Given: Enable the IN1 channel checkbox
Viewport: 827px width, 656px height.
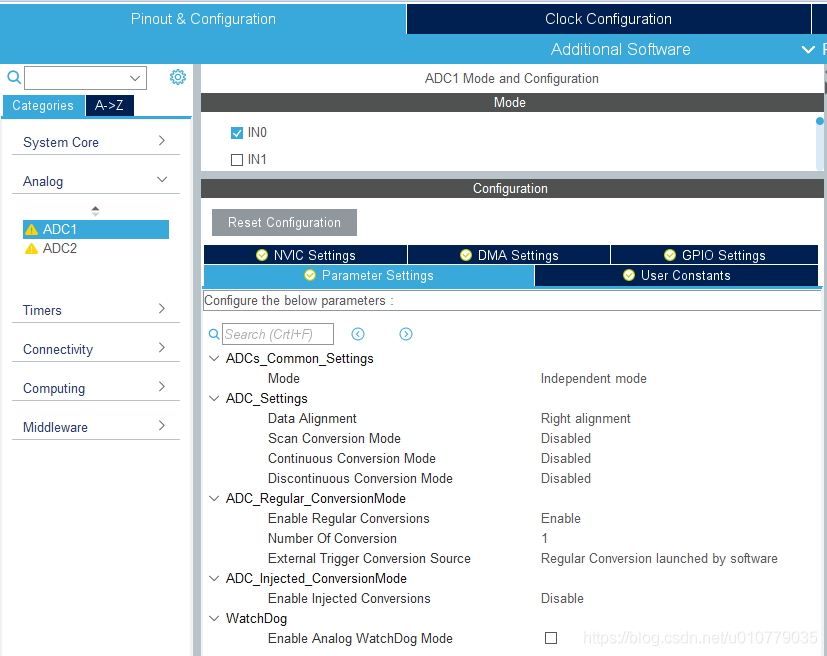Looking at the screenshot, I should (237, 160).
